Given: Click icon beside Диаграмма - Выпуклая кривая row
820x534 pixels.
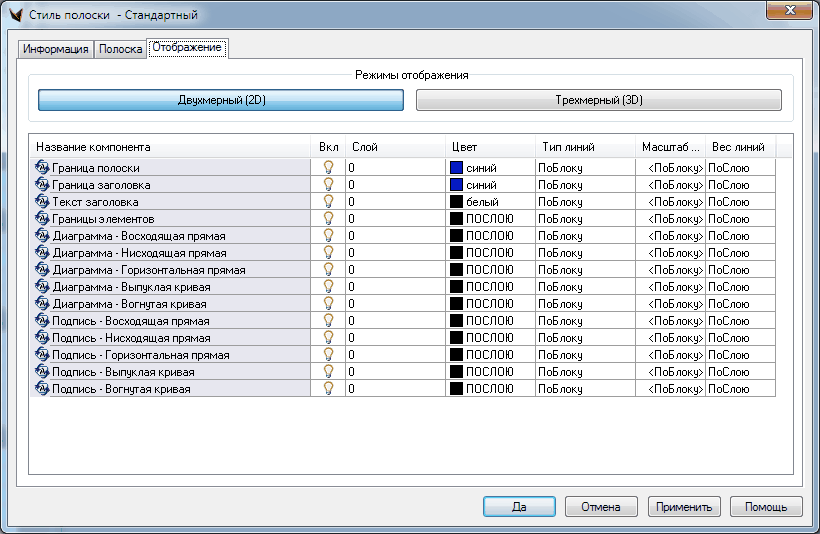Looking at the screenshot, I should point(42,287).
